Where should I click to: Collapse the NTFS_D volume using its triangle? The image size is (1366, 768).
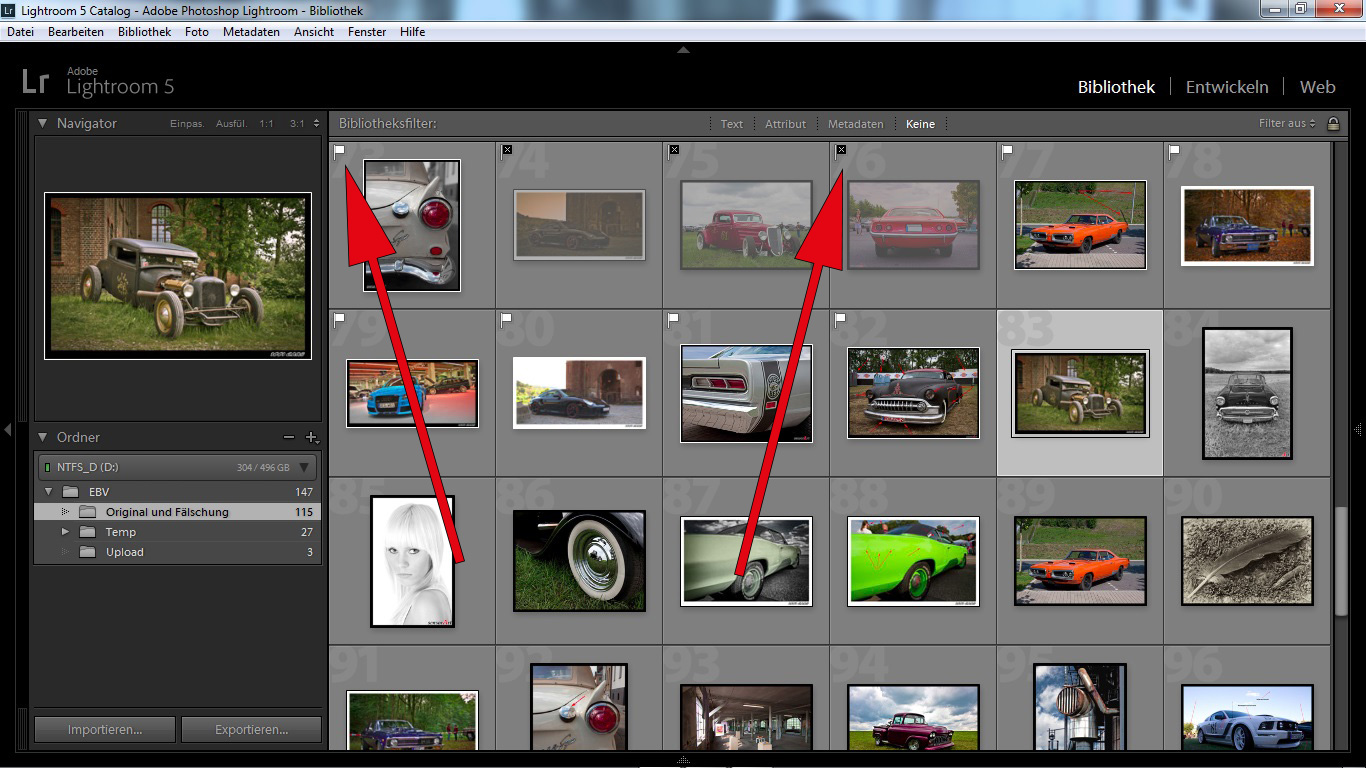coord(304,467)
